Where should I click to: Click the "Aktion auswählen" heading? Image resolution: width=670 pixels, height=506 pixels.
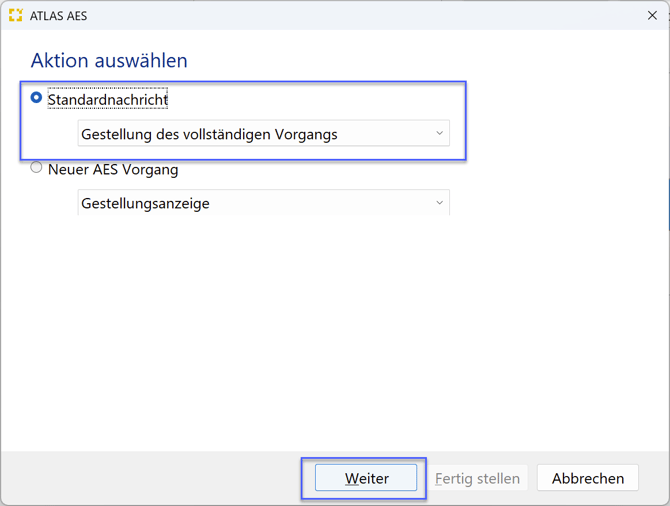click(109, 61)
